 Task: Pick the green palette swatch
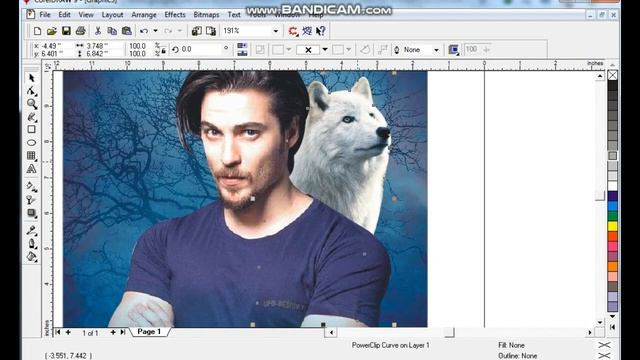tap(612, 216)
